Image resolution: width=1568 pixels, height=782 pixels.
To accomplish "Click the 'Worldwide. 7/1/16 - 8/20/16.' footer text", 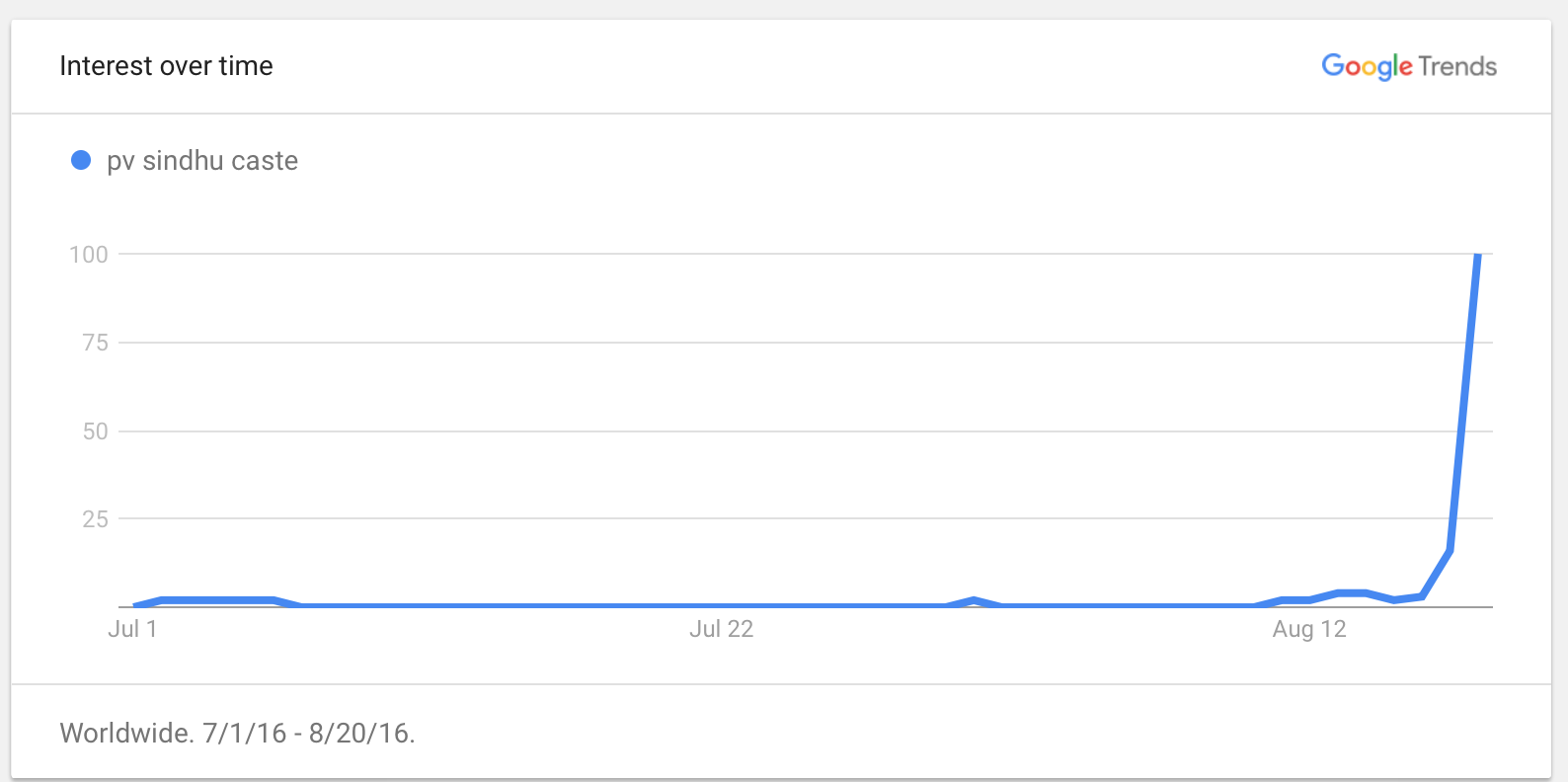I will click(x=237, y=733).
